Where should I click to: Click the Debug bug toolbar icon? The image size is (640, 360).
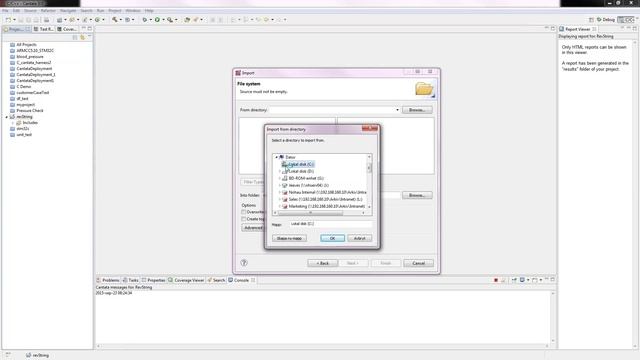144,20
